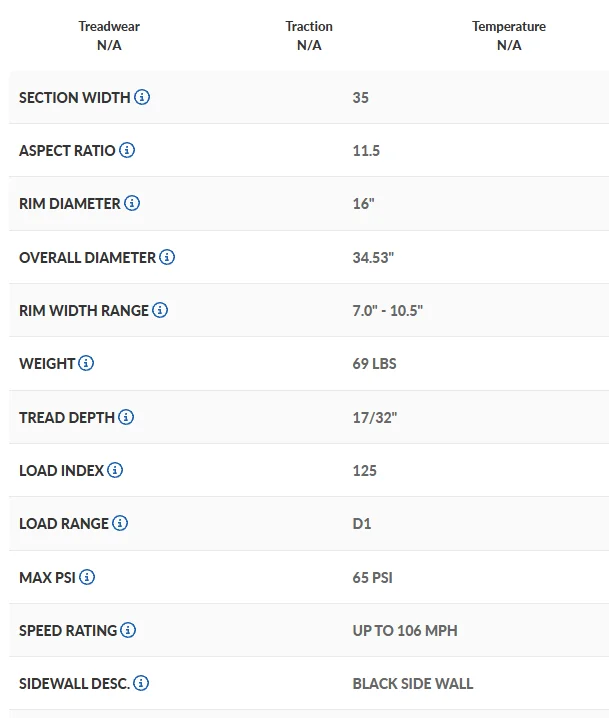Click the info icon beside Section Width
The image size is (609, 718).
coord(142,98)
